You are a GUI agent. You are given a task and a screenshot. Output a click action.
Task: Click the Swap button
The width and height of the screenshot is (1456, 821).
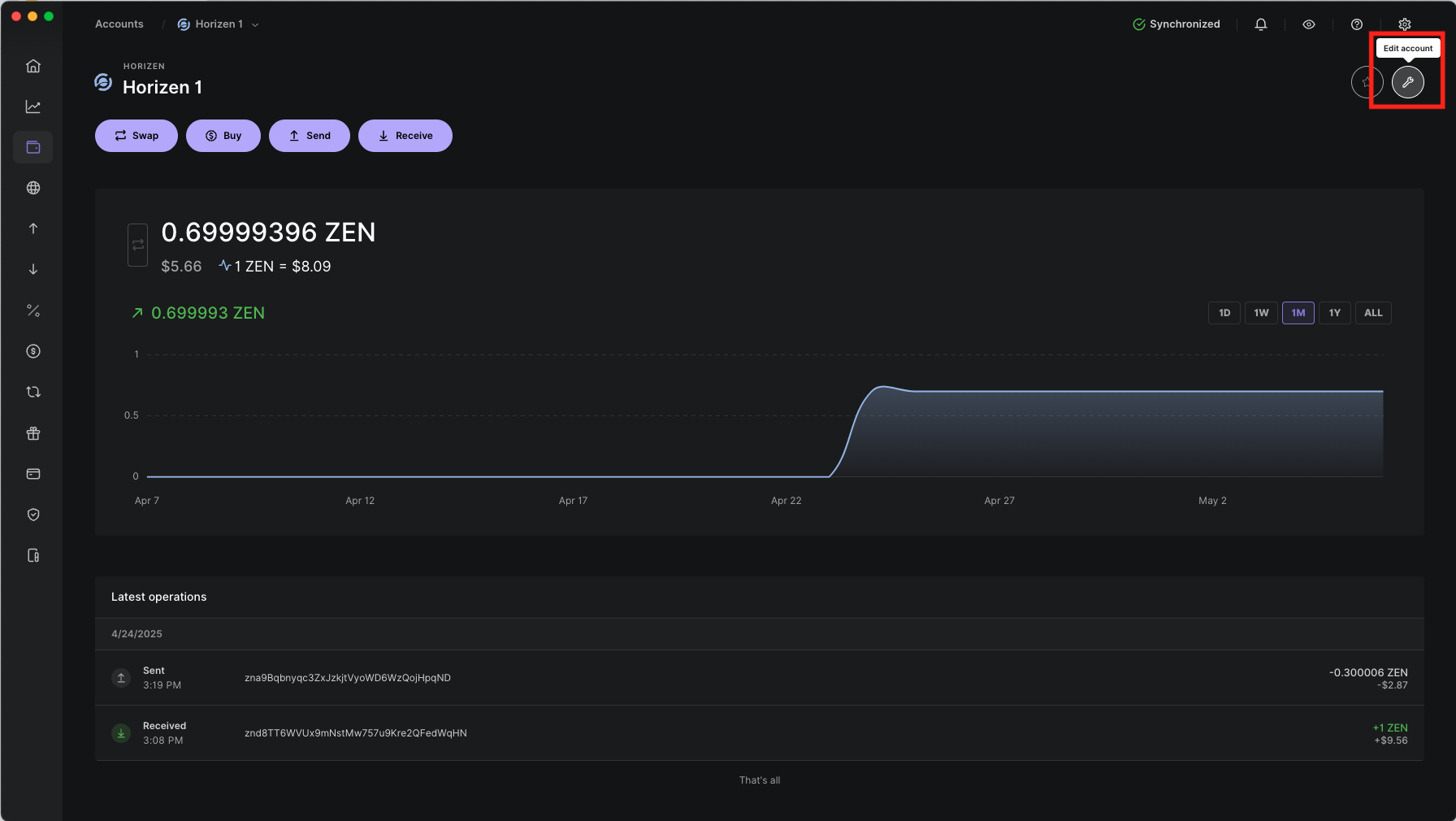[x=136, y=136]
